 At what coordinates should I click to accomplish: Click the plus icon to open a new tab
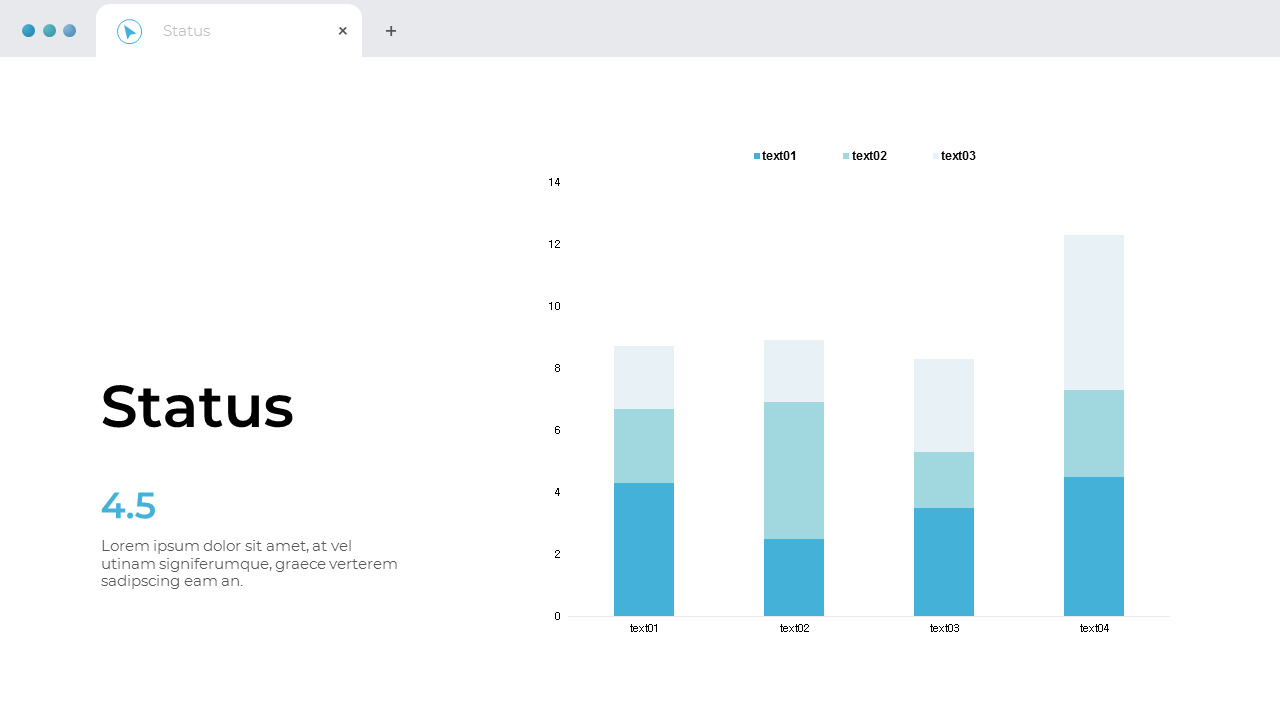click(391, 31)
